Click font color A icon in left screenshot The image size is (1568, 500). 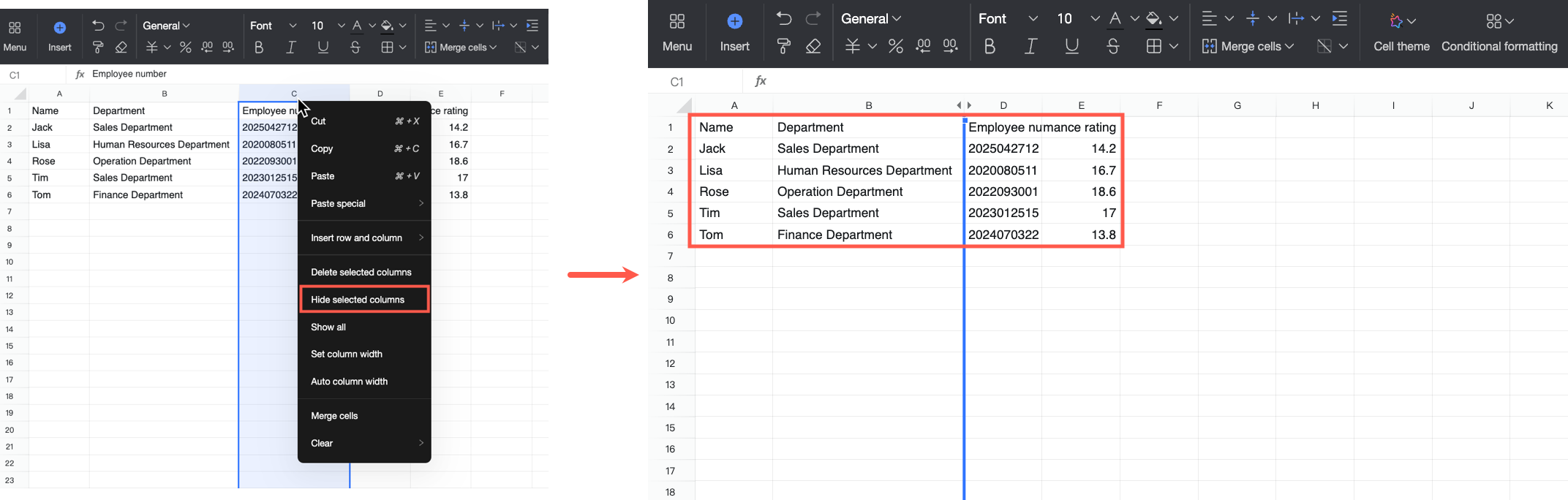click(357, 26)
